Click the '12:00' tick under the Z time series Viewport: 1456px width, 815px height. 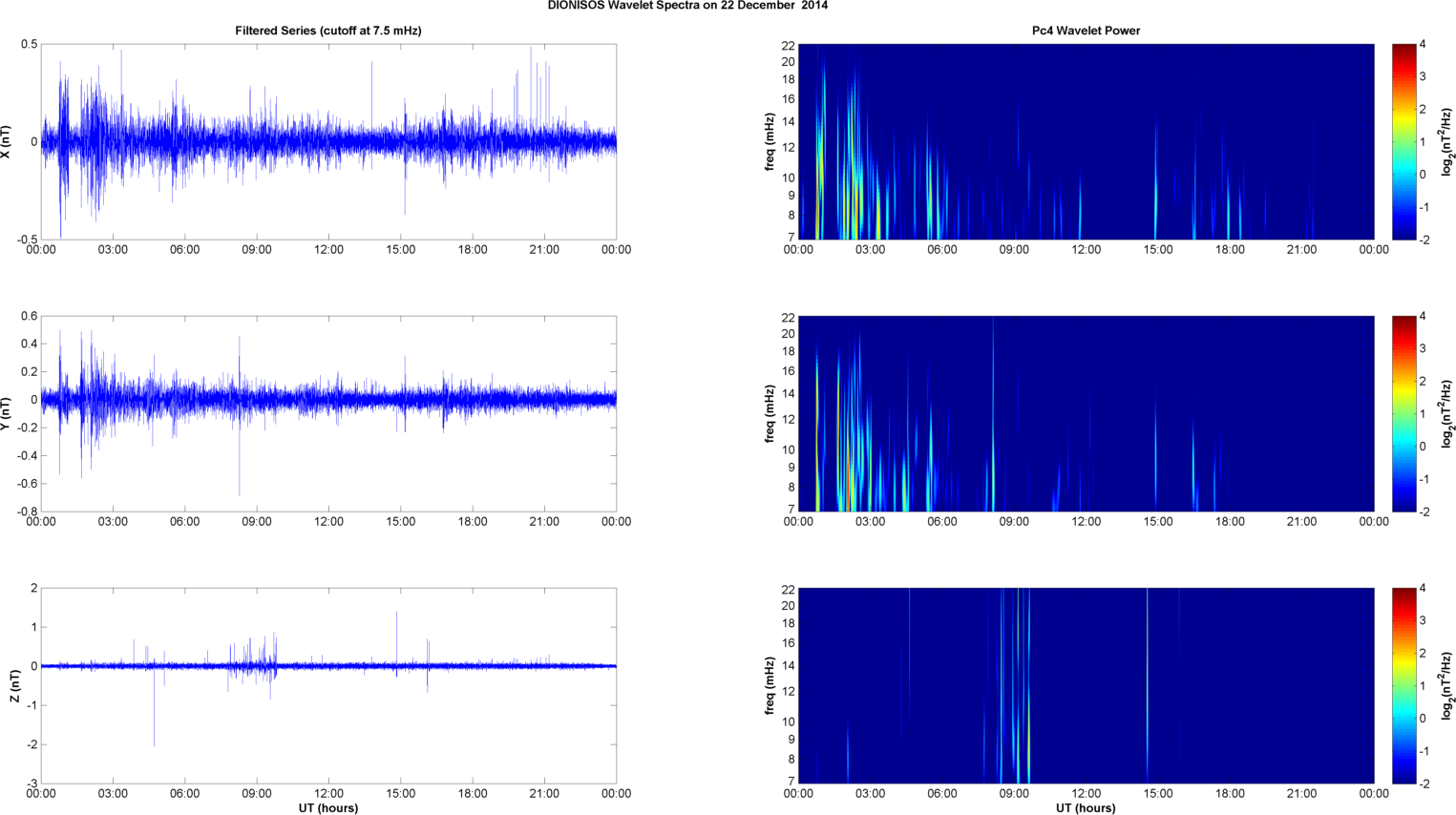click(x=328, y=794)
